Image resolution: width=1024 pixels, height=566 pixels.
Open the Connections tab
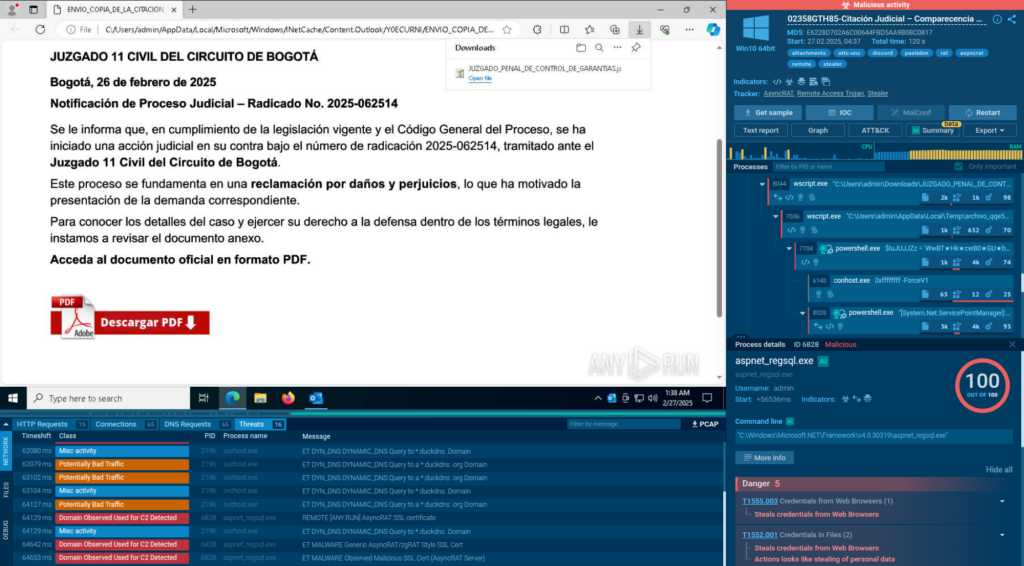coord(116,424)
